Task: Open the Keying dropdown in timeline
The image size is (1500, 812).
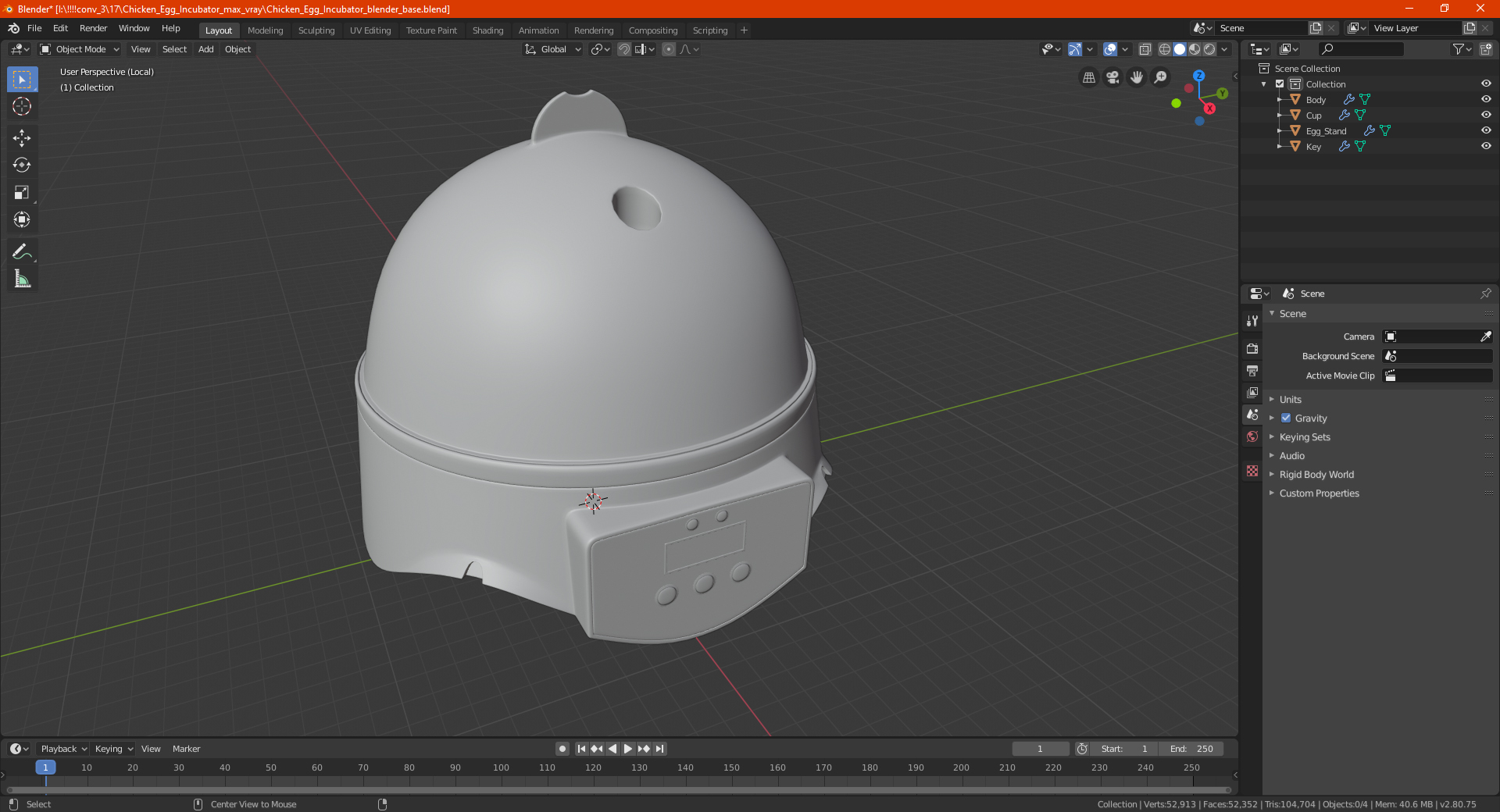Action: coord(113,749)
